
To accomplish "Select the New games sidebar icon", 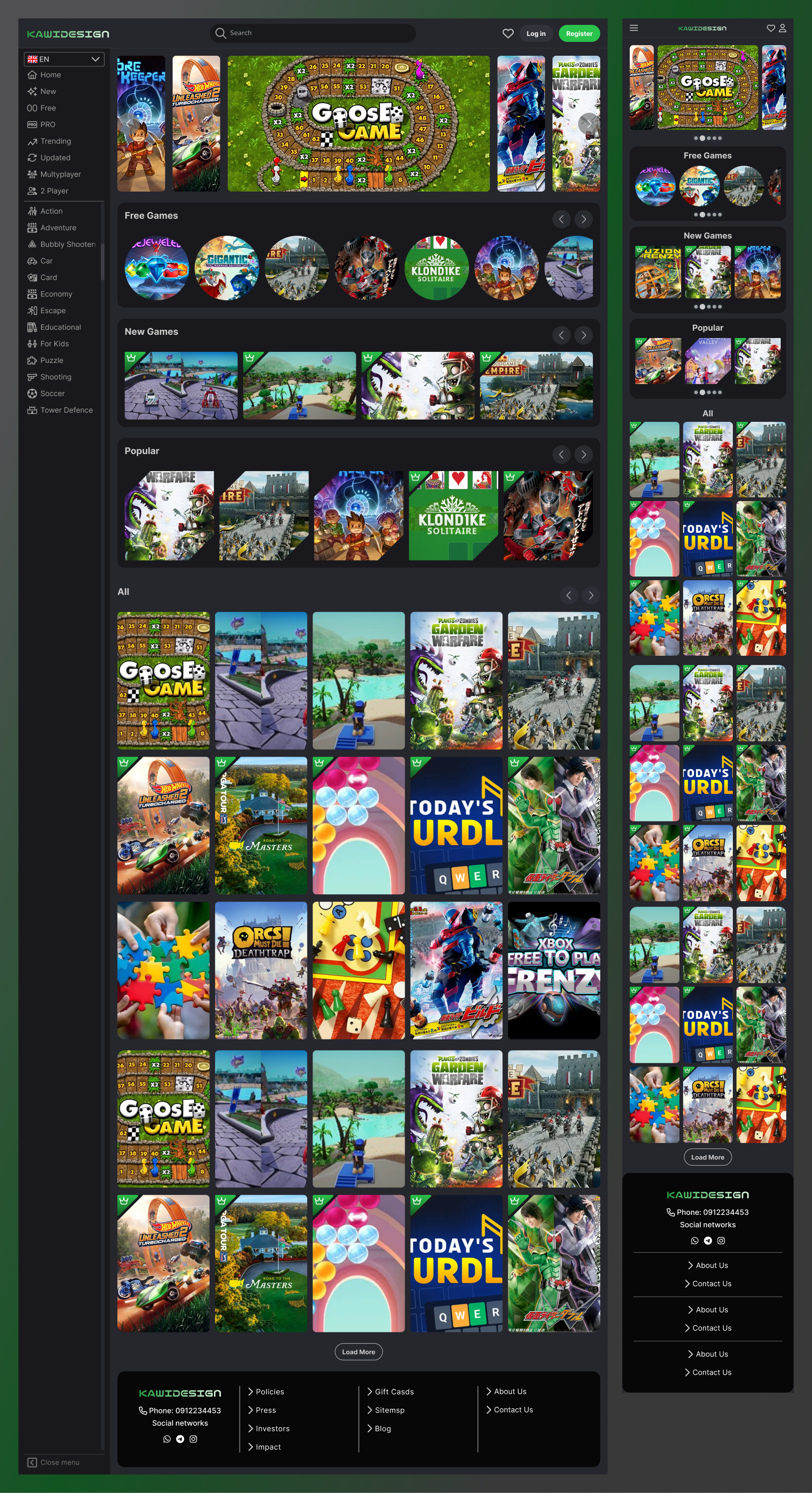I will point(33,91).
